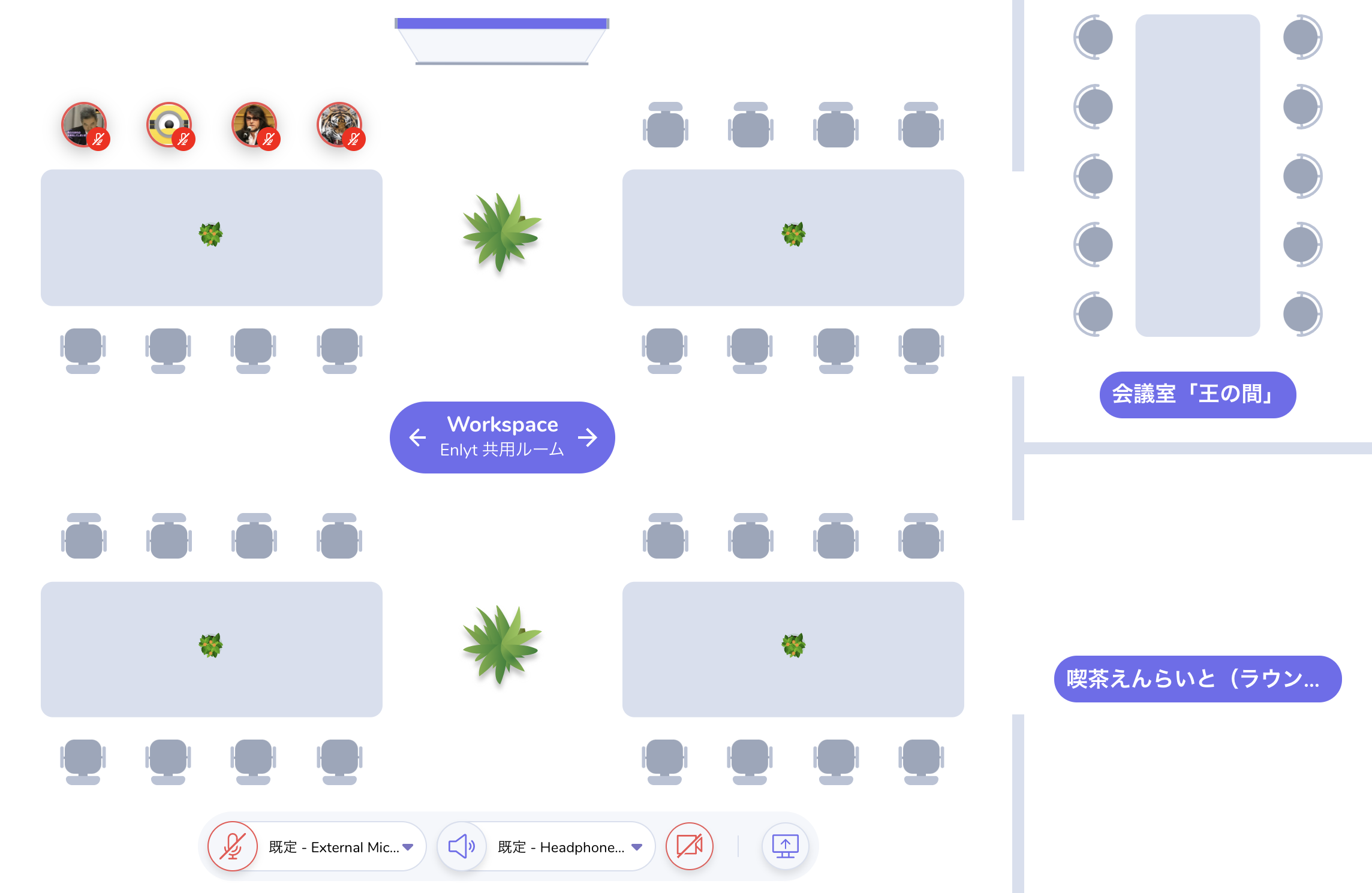
Task: Select the first avatar seated at the top-left table
Action: pos(85,125)
